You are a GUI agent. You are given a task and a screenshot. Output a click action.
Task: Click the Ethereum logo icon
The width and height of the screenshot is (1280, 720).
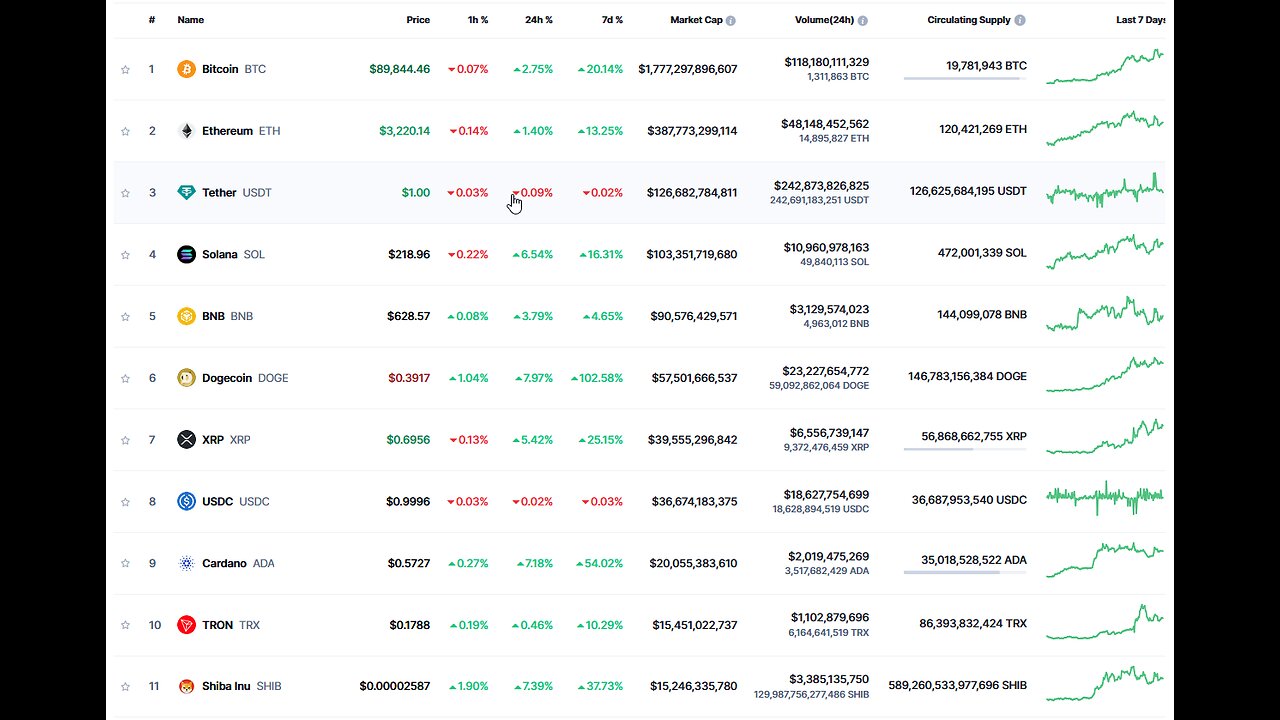coord(186,131)
